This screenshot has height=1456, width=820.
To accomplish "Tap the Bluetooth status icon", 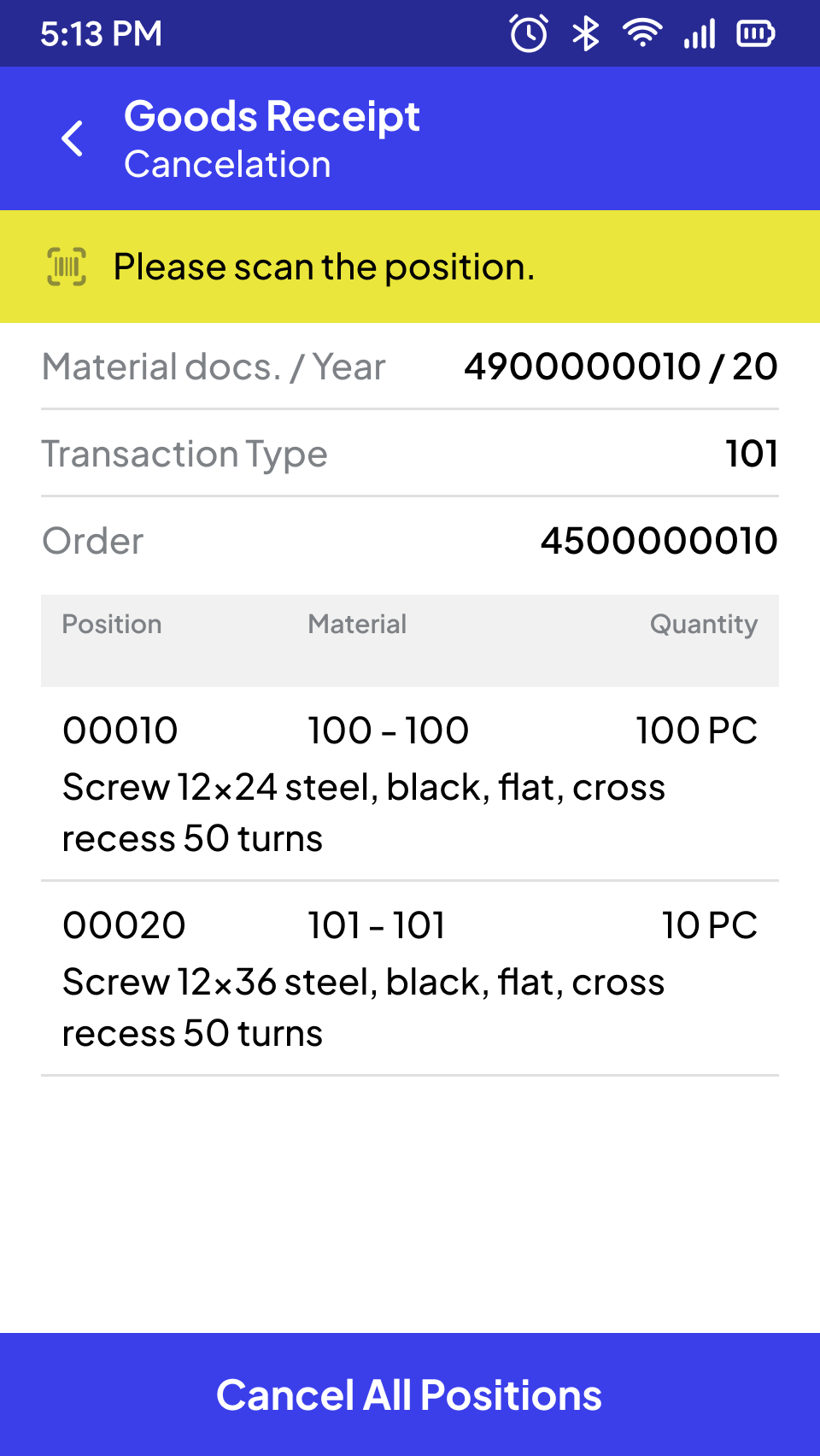I will click(x=586, y=34).
